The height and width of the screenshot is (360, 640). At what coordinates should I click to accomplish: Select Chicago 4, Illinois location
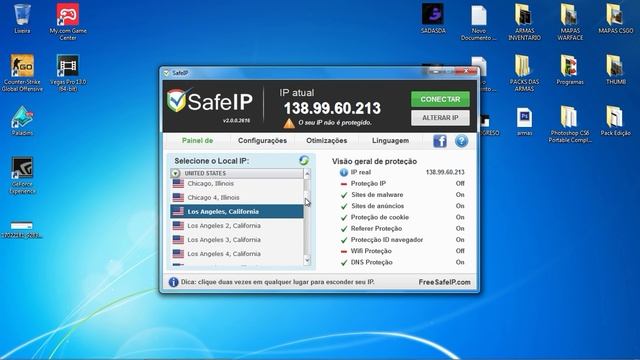[x=237, y=198]
